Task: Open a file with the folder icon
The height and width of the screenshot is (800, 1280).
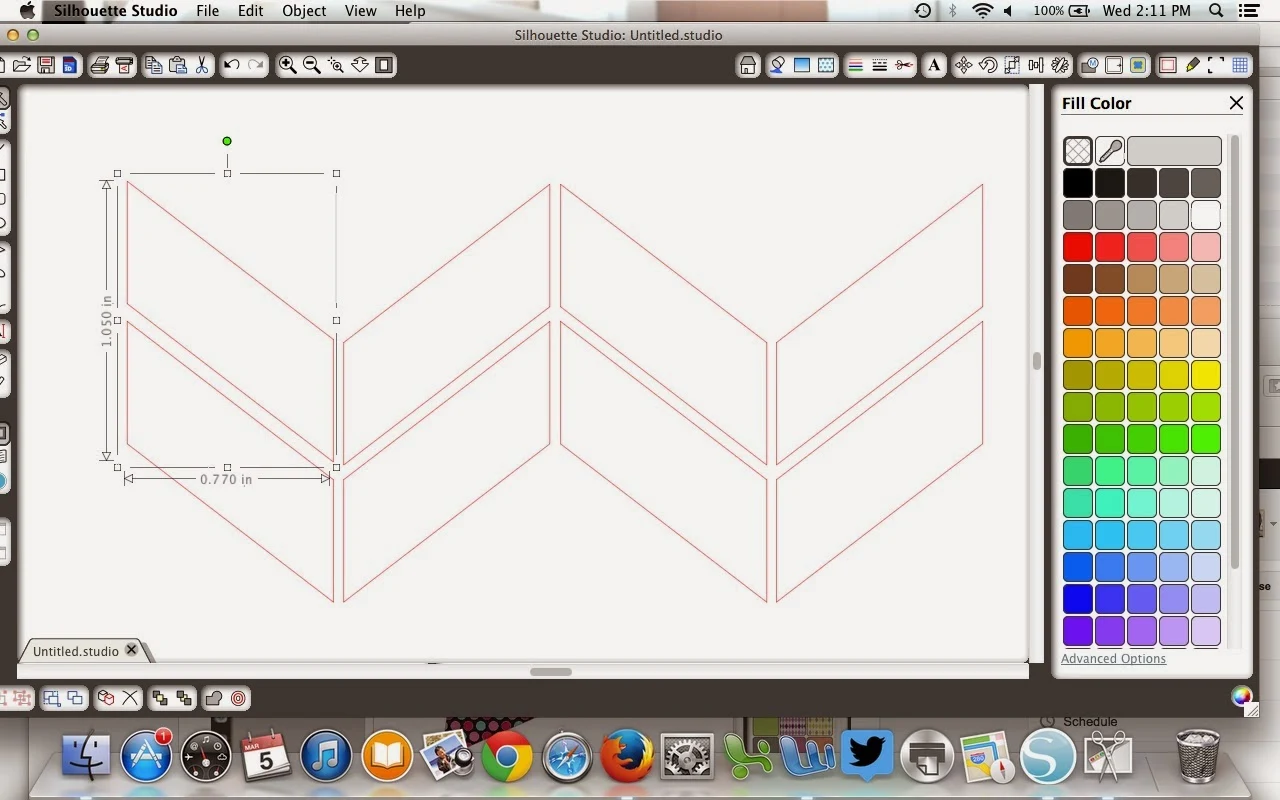Action: [22, 65]
